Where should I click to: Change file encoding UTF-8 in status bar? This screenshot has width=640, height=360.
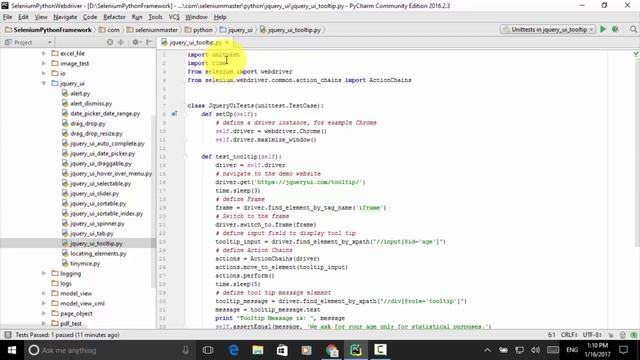click(x=592, y=335)
